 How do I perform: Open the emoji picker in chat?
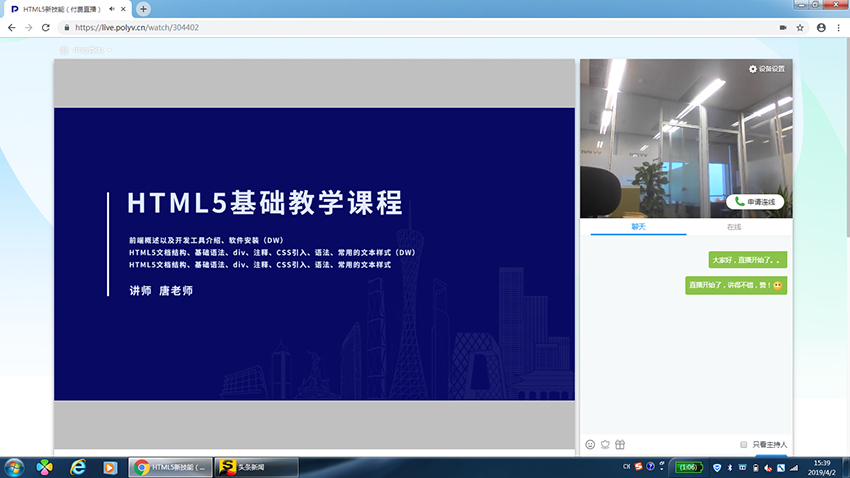coord(590,444)
